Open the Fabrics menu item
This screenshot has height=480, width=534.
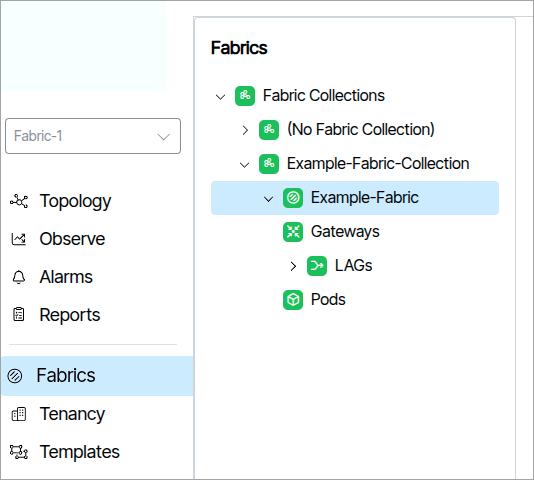[97, 376]
